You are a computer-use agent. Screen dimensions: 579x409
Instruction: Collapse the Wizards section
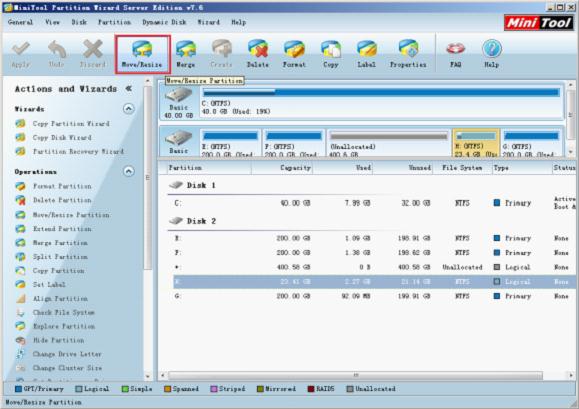(x=129, y=109)
